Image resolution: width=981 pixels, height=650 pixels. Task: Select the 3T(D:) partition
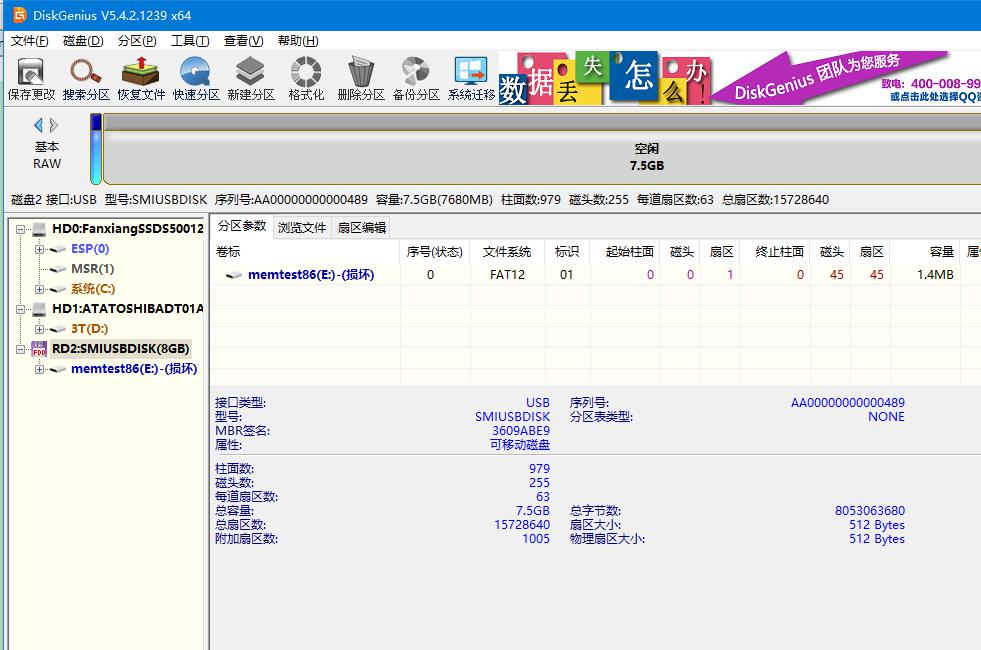coord(89,329)
